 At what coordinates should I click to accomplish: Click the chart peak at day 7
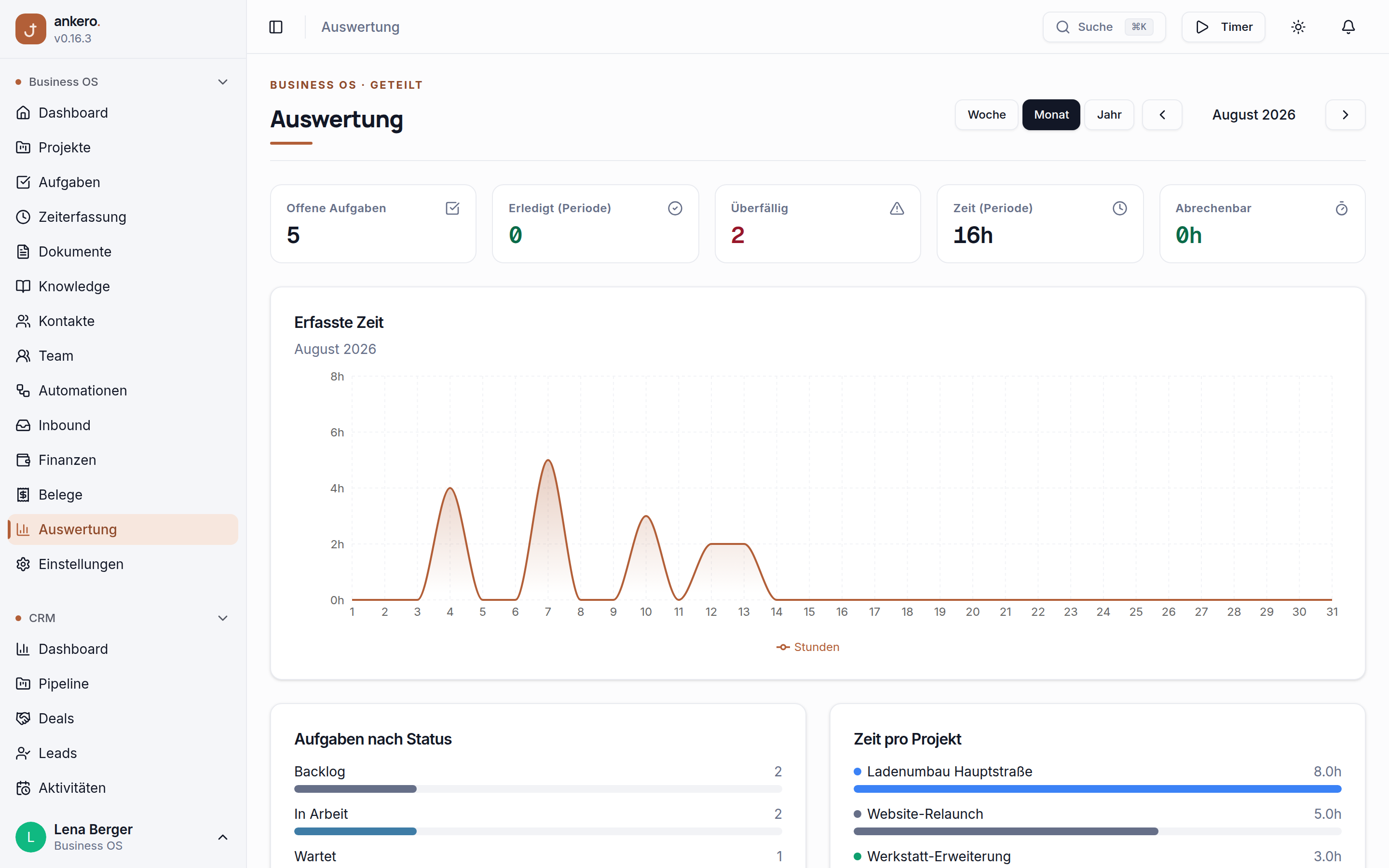coord(548,461)
